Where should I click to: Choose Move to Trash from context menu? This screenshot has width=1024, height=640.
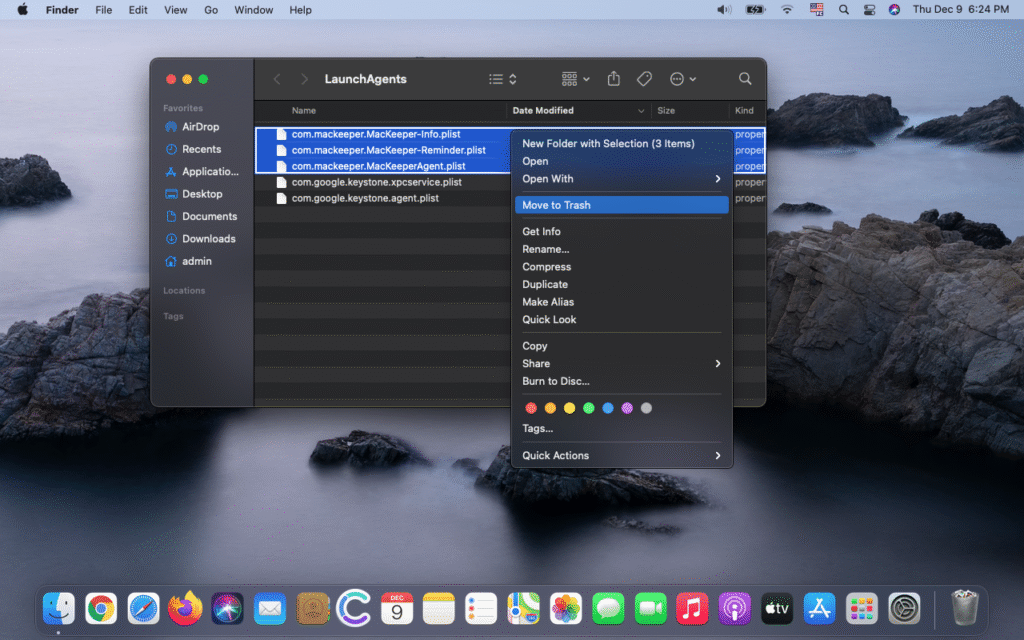[x=620, y=205]
